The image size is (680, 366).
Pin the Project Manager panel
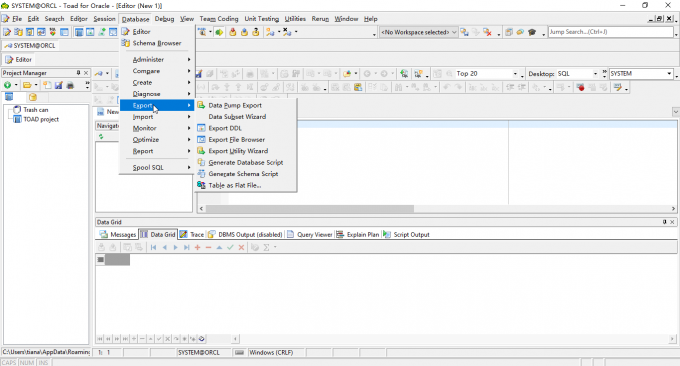pyautogui.click(x=78, y=73)
